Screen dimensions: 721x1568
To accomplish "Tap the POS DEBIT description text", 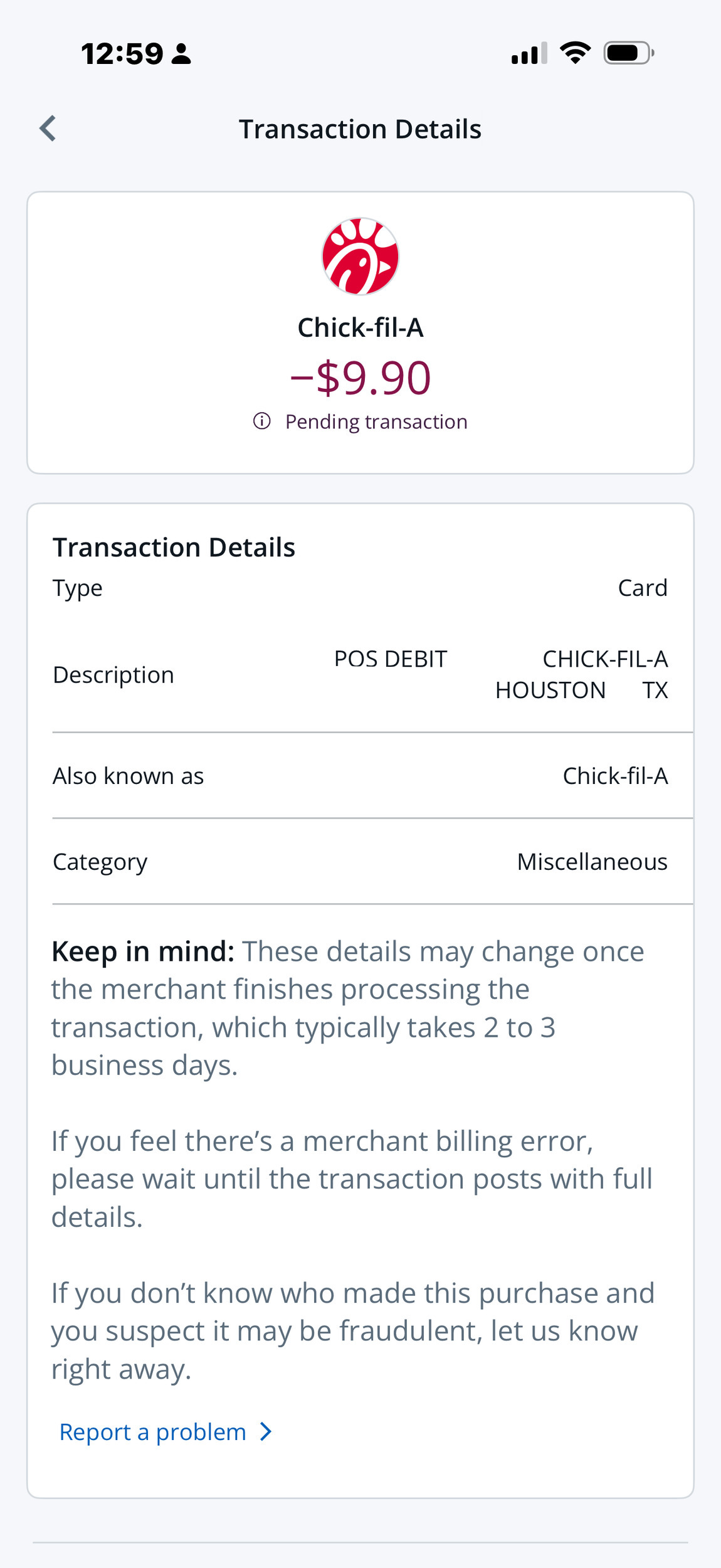I will (x=391, y=659).
